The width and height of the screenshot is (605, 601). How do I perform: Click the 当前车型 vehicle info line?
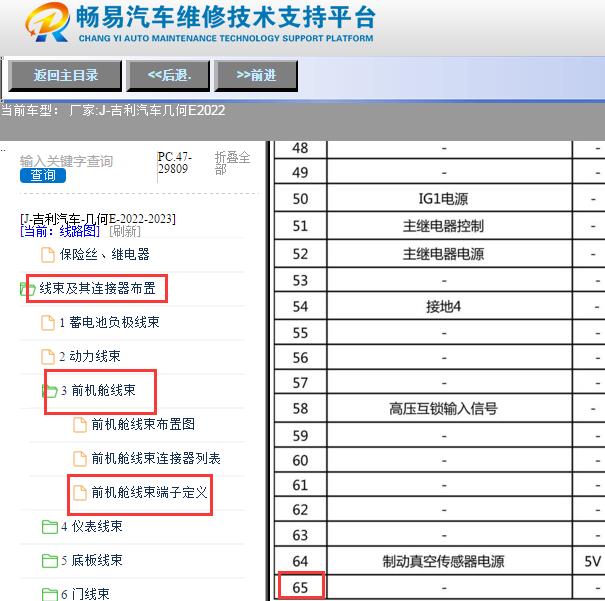click(113, 111)
